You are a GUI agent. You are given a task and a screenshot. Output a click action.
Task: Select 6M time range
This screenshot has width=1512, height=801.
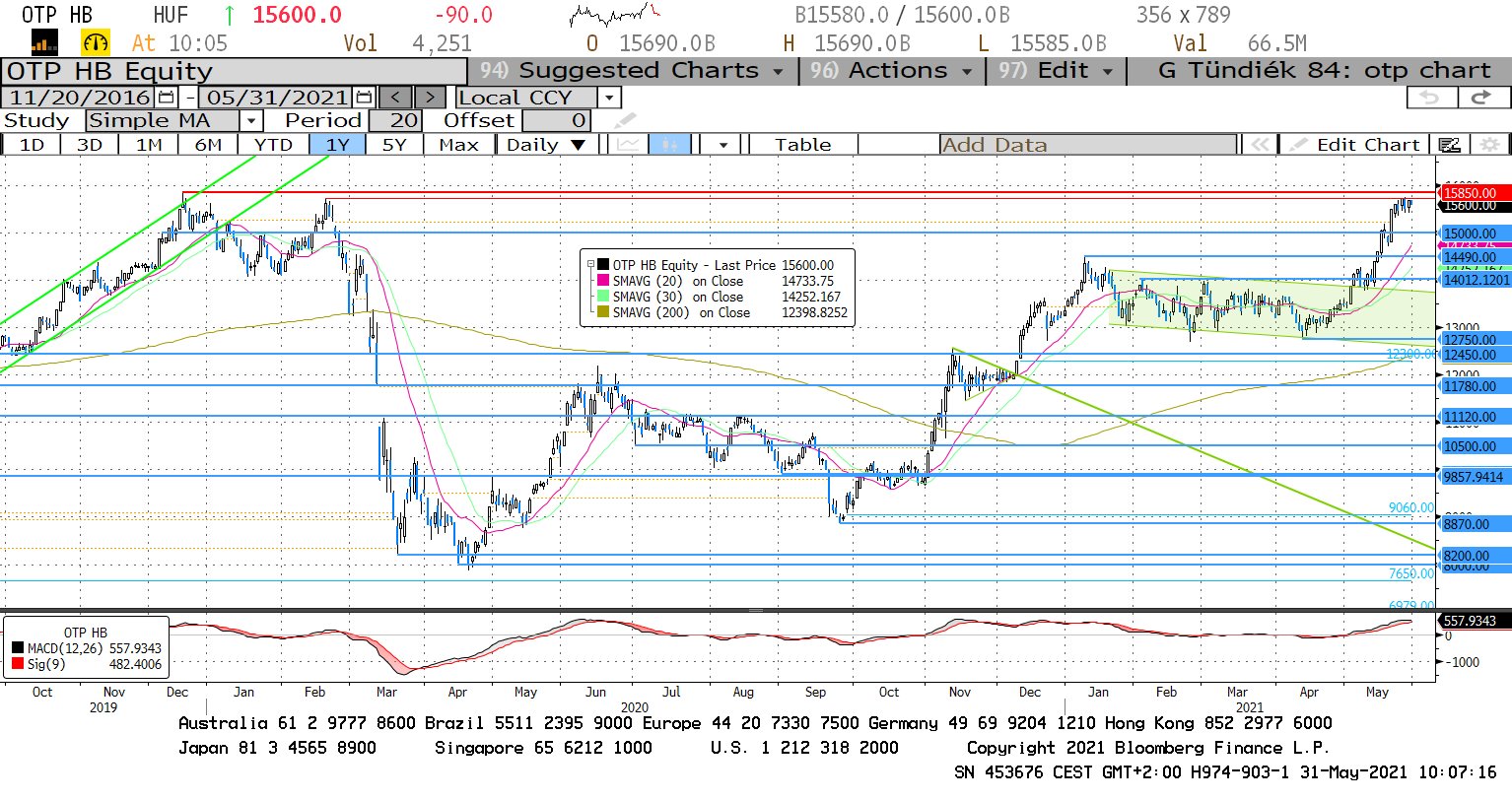pyautogui.click(x=208, y=145)
